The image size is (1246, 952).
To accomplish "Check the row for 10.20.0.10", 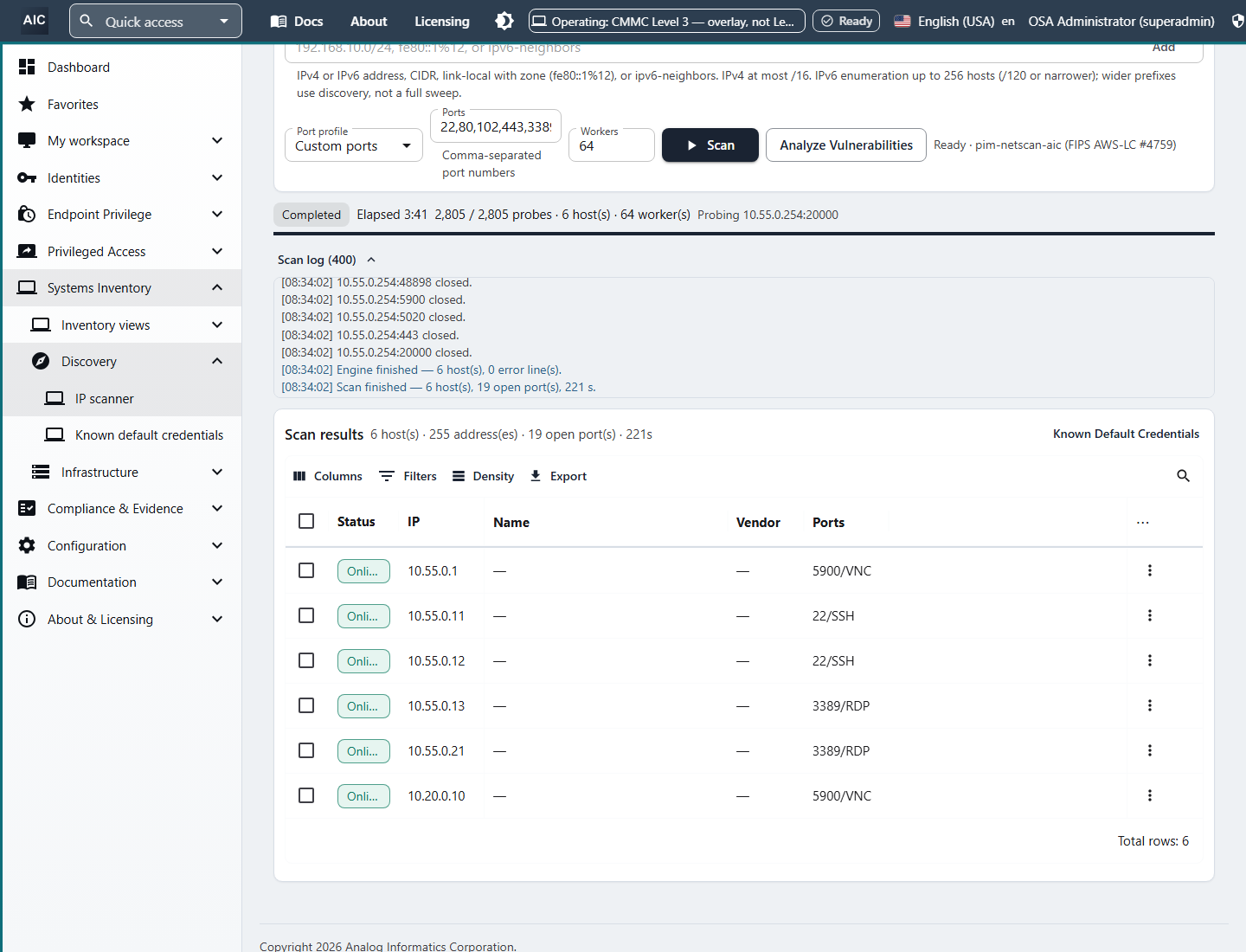I will click(x=306, y=795).
